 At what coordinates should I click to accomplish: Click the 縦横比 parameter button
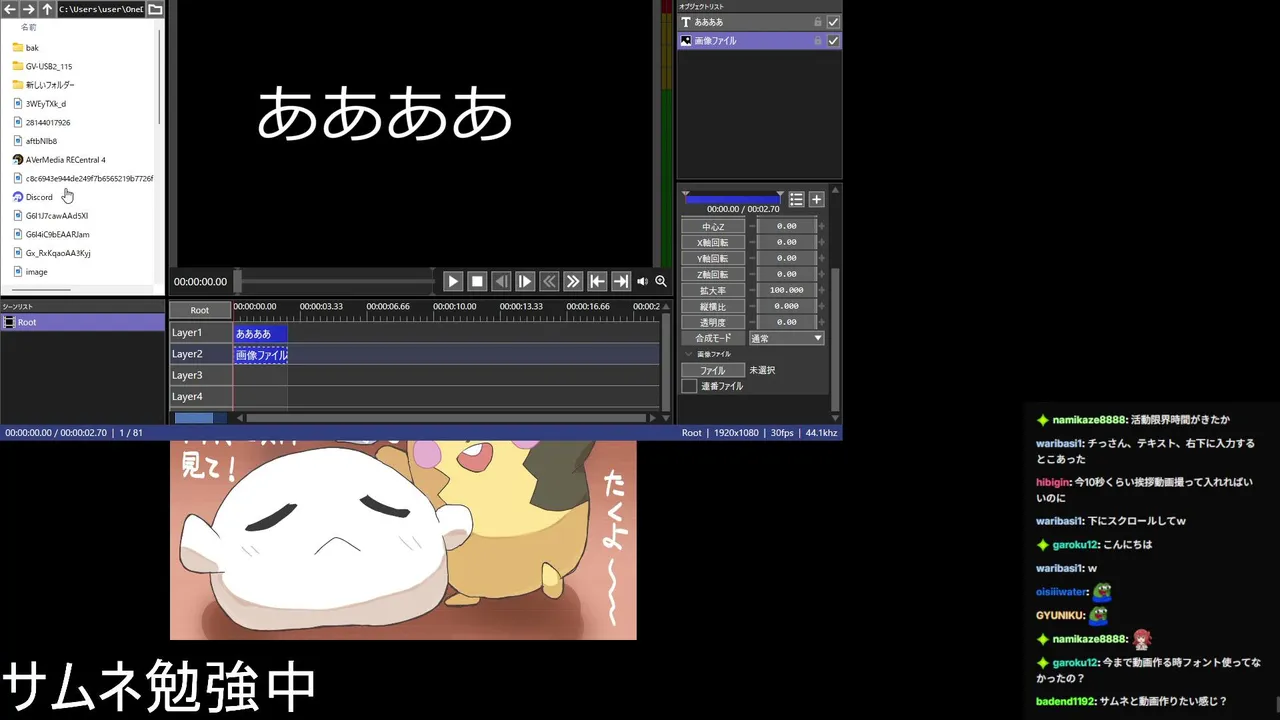click(713, 306)
